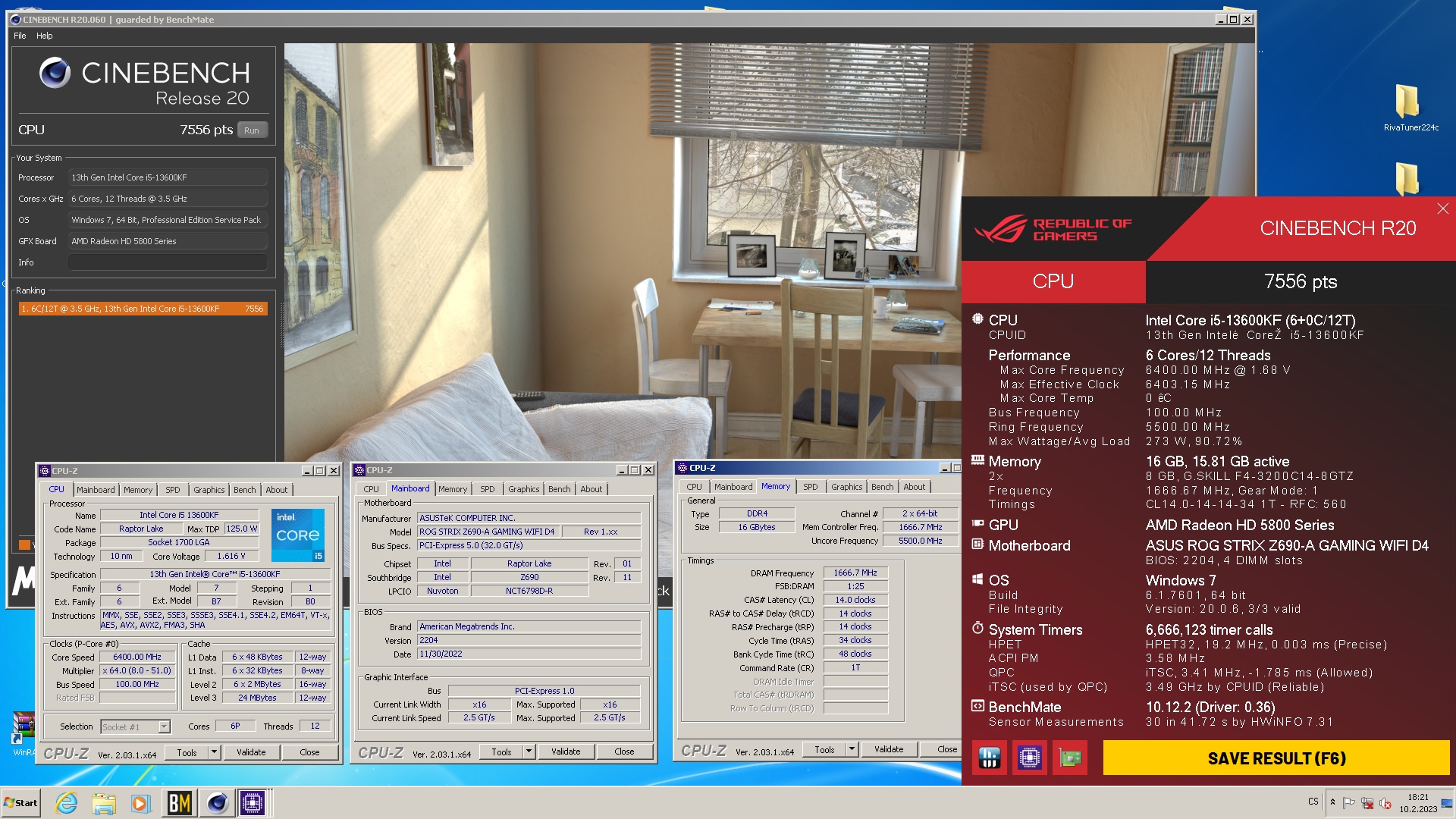Screen dimensions: 1456x819
Task: Open HWiNFO from the BenchMate panel icon
Action: 989,758
